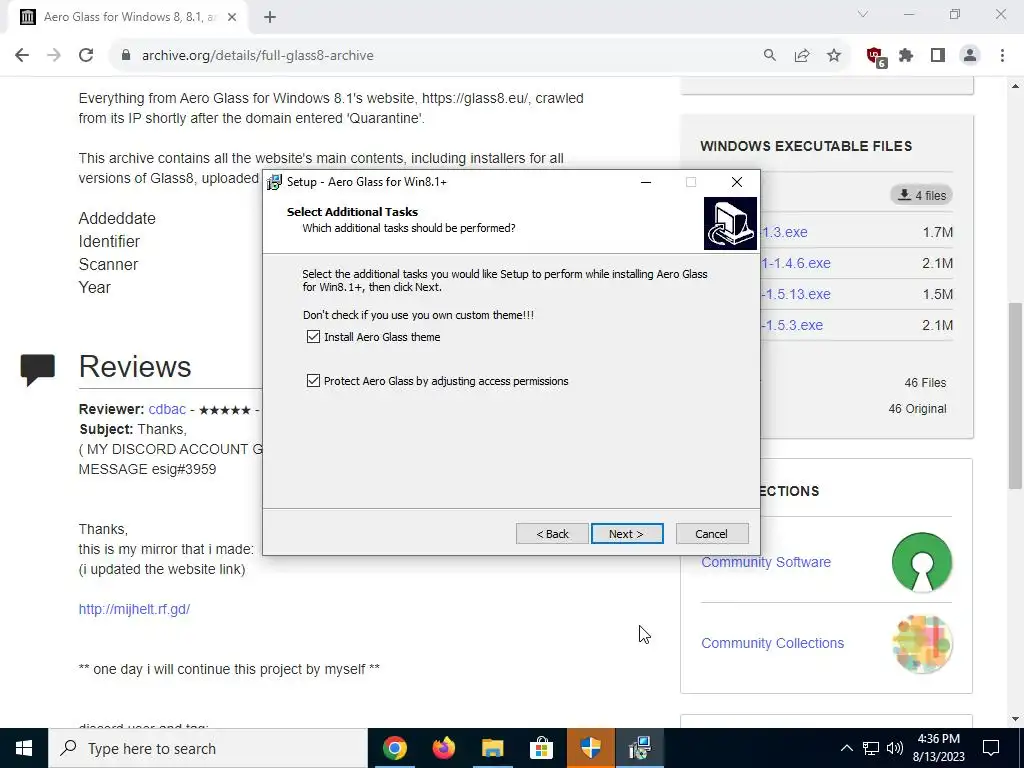The height and width of the screenshot is (768, 1024).
Task: Open Chrome's three-dot menu
Action: pyautogui.click(x=1002, y=56)
